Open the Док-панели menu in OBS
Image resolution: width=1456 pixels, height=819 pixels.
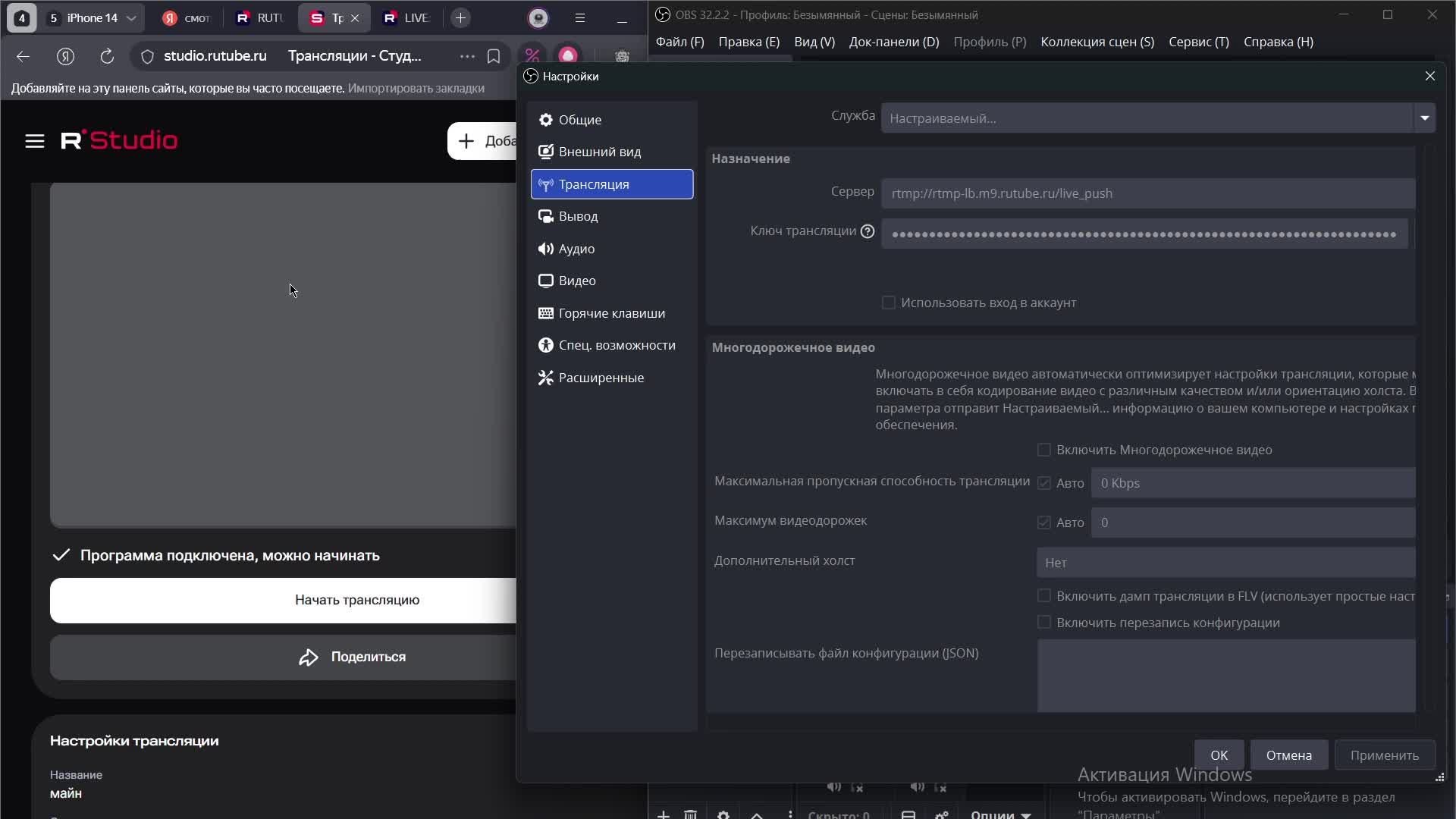894,42
